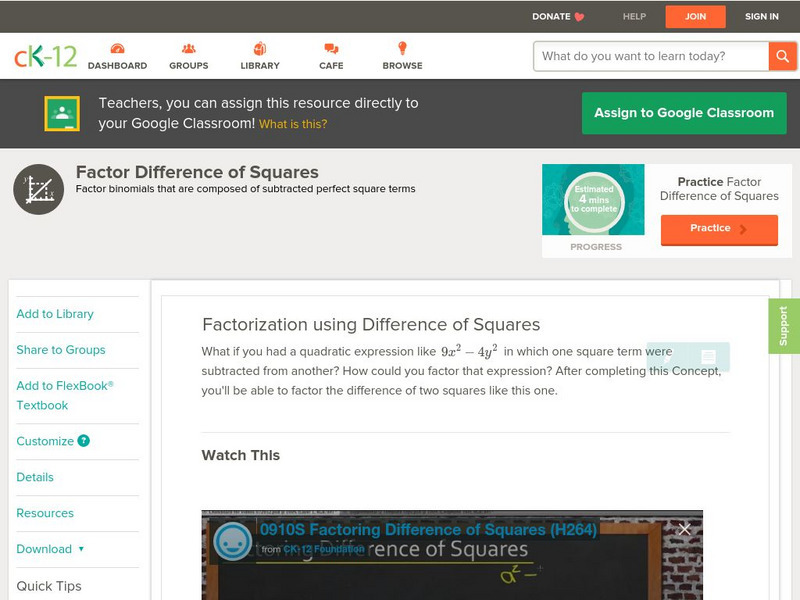Open the Dashboard icon

[117, 49]
